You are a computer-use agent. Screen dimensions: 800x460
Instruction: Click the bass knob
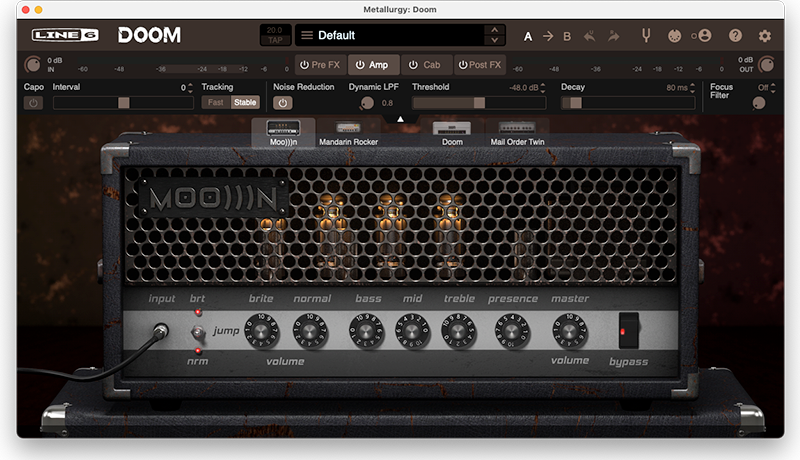pyautogui.click(x=366, y=331)
